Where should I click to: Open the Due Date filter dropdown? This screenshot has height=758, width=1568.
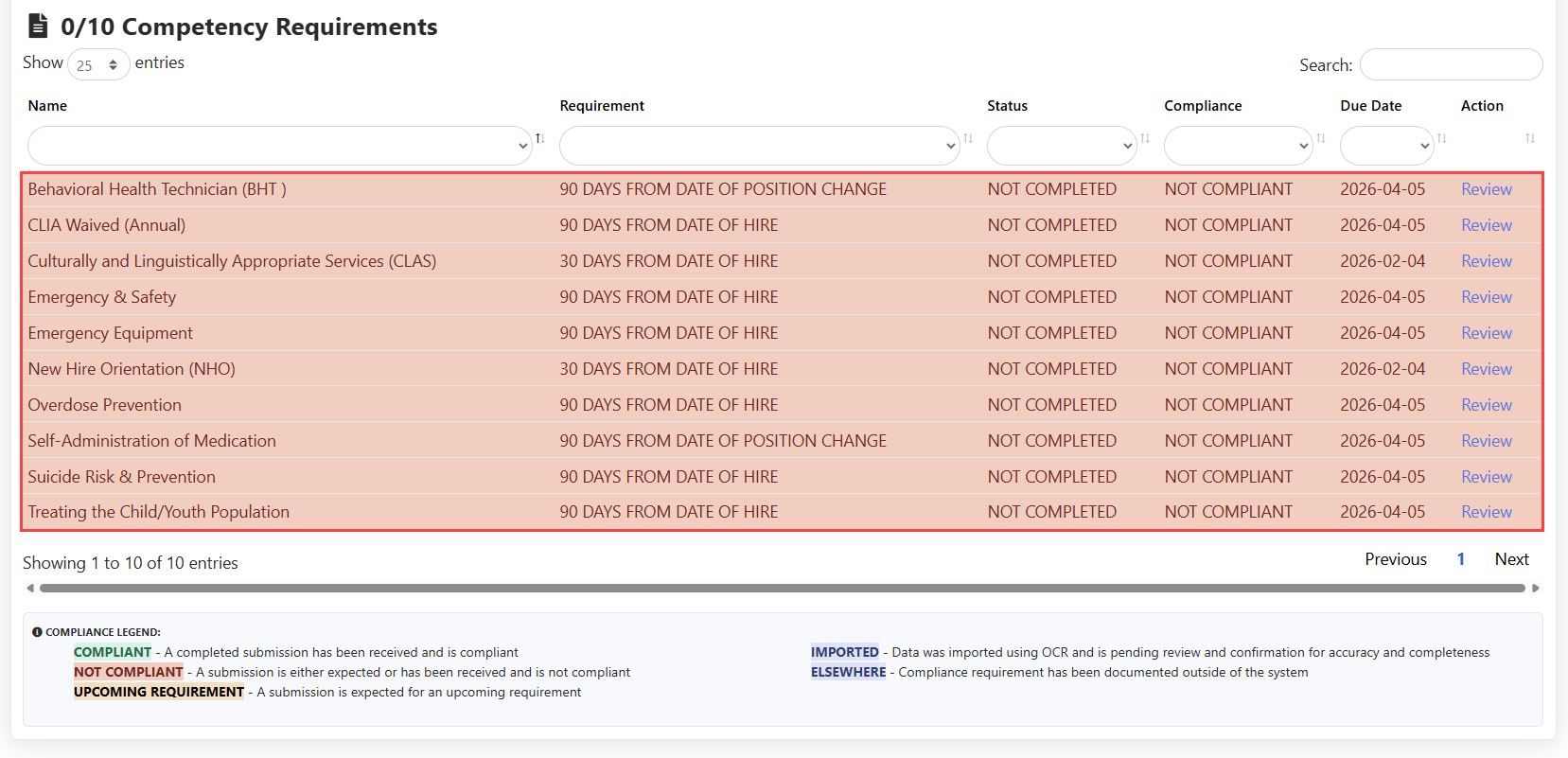click(1386, 146)
